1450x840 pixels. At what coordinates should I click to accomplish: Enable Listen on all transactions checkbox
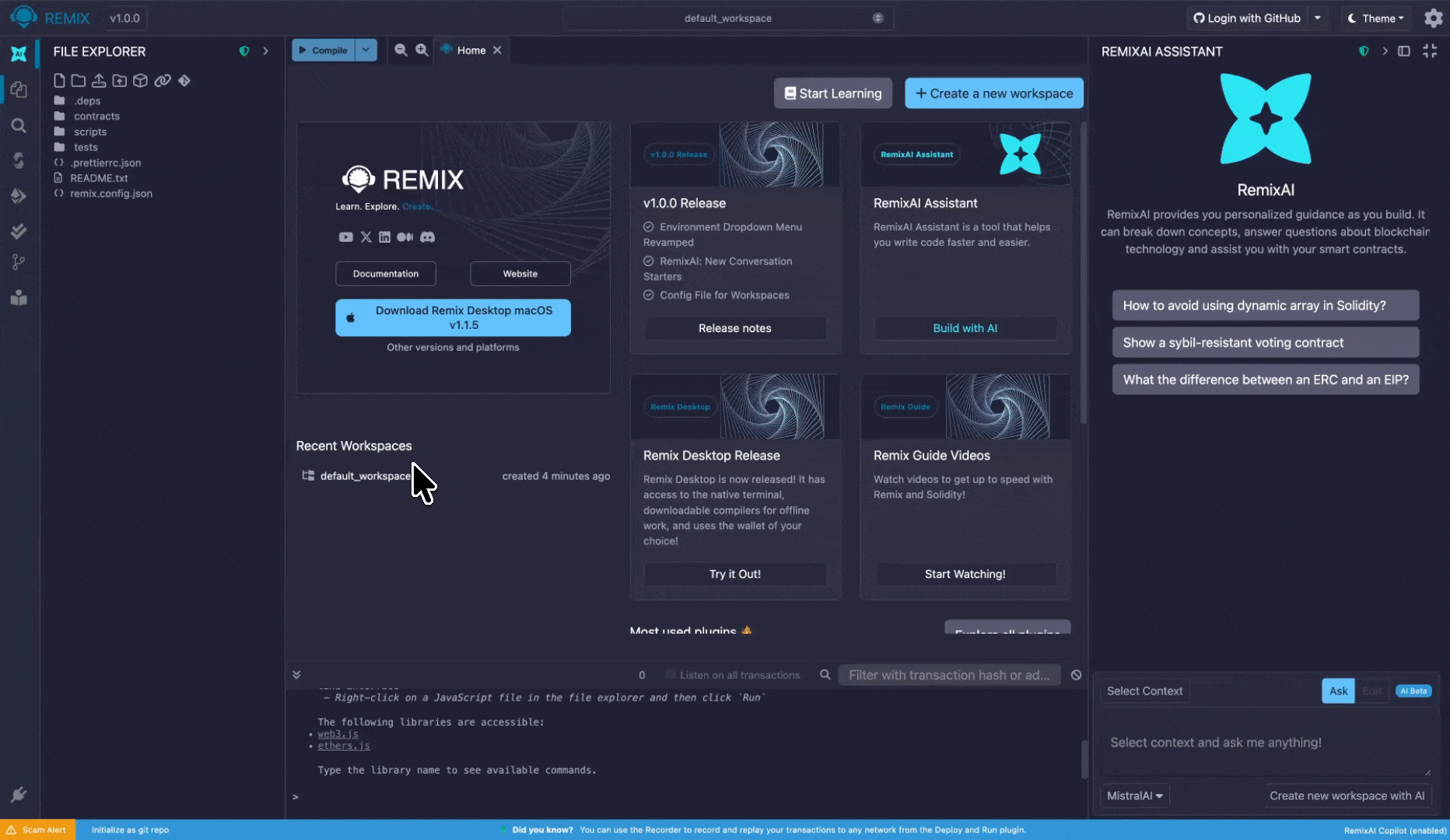pos(670,674)
